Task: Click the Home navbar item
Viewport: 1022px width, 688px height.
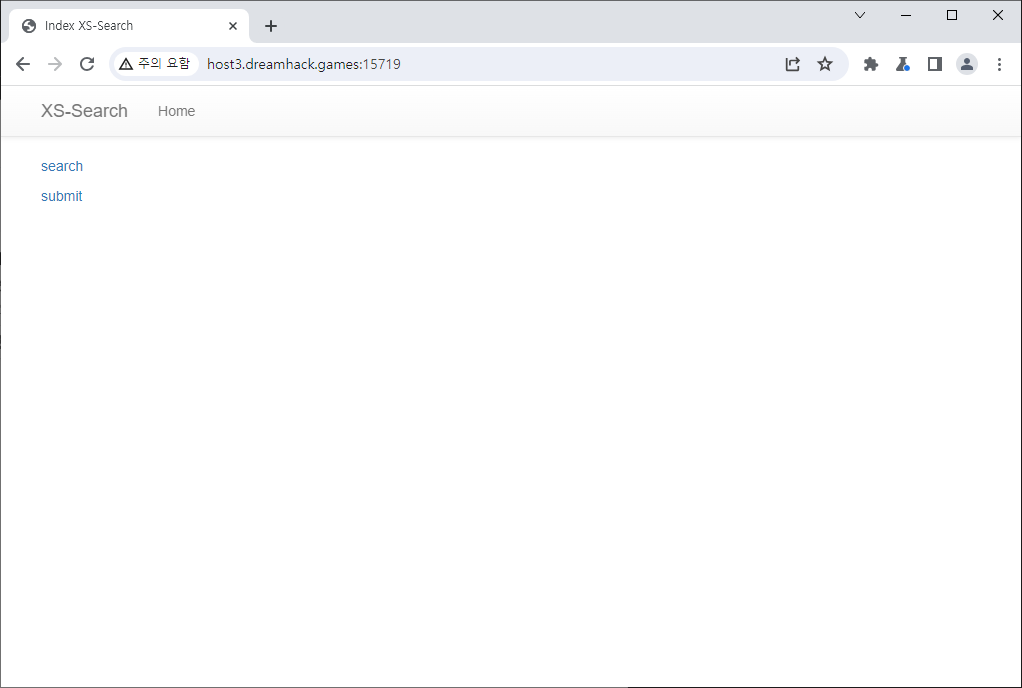Action: 176,111
